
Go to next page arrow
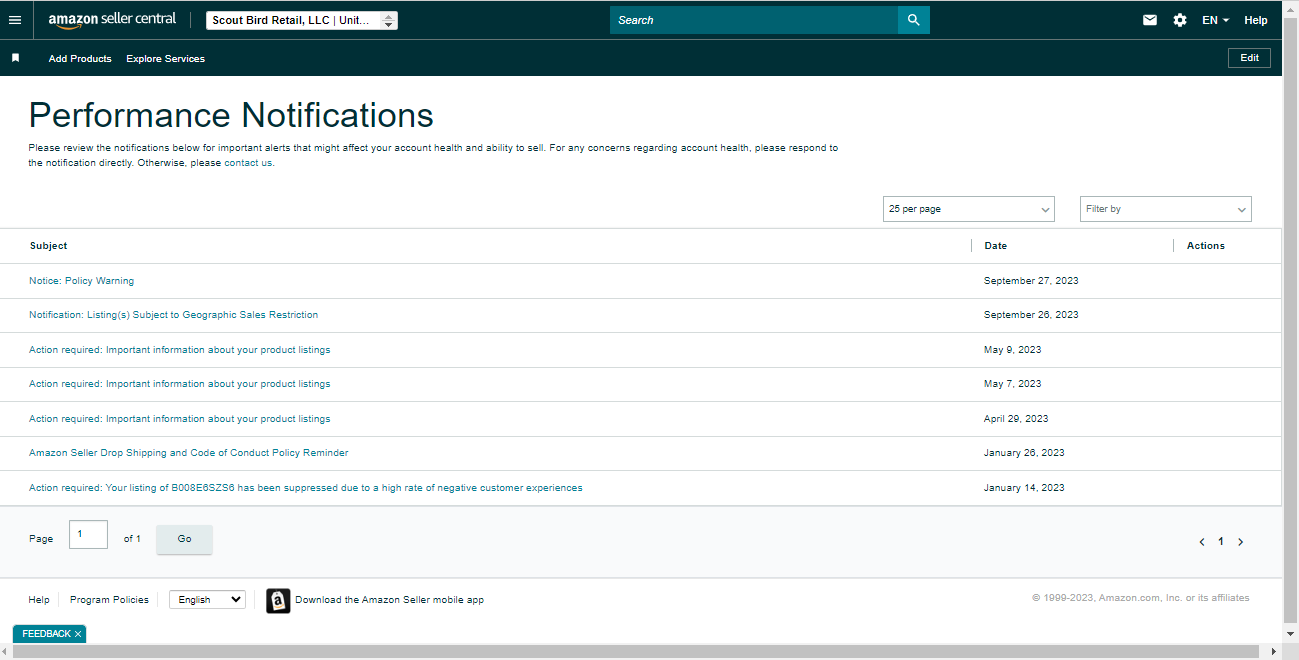[1241, 542]
